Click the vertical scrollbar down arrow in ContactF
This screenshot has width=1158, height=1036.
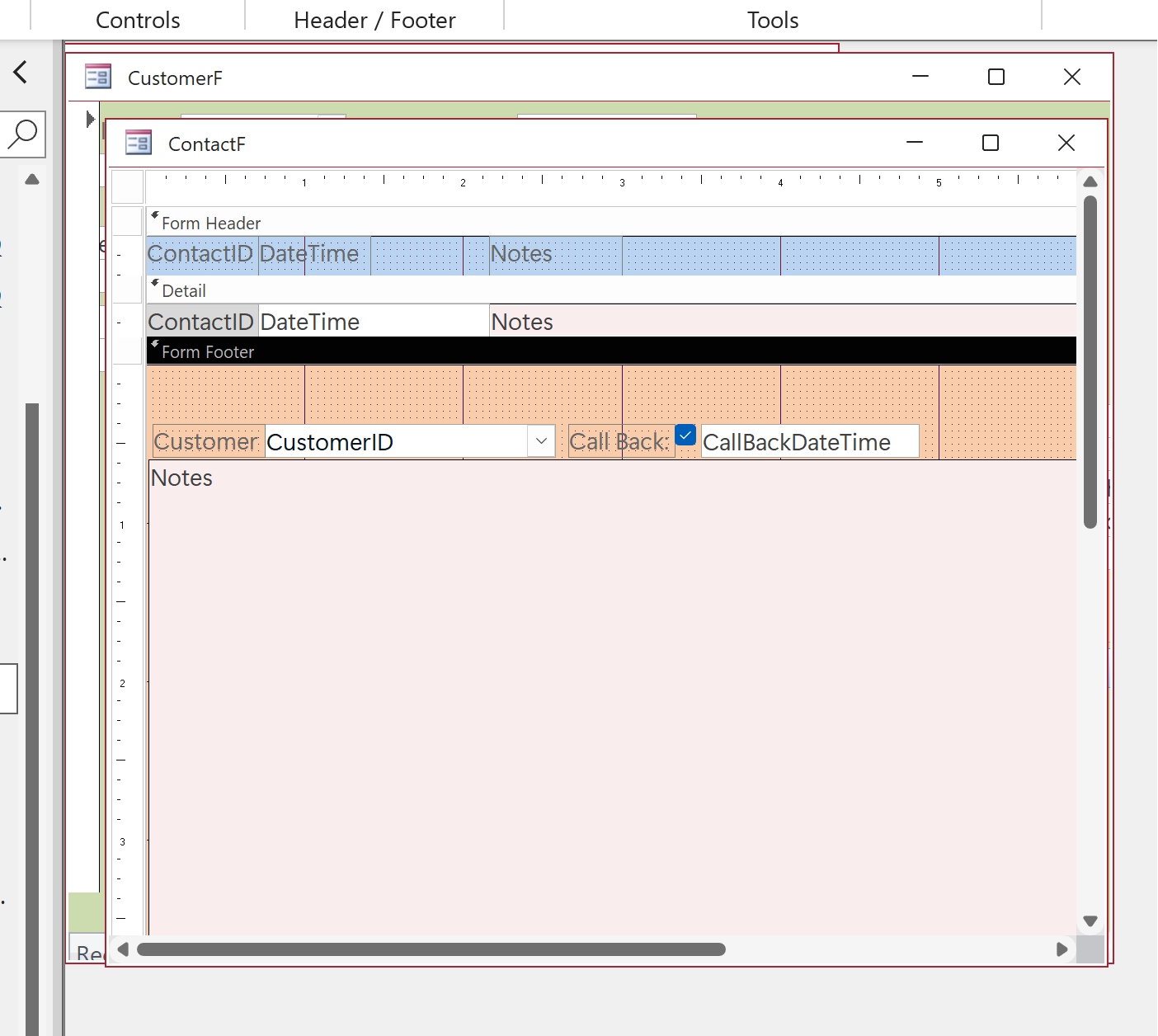1090,921
